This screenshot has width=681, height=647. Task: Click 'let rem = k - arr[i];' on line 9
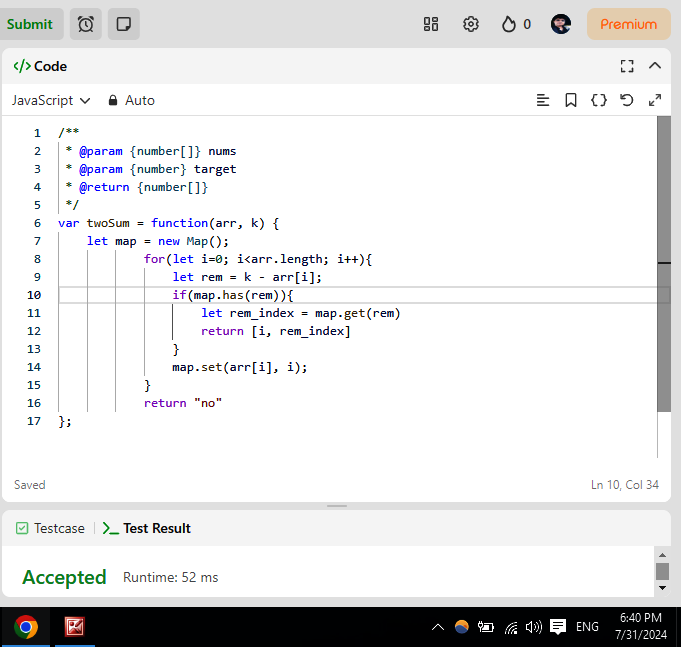pos(247,277)
